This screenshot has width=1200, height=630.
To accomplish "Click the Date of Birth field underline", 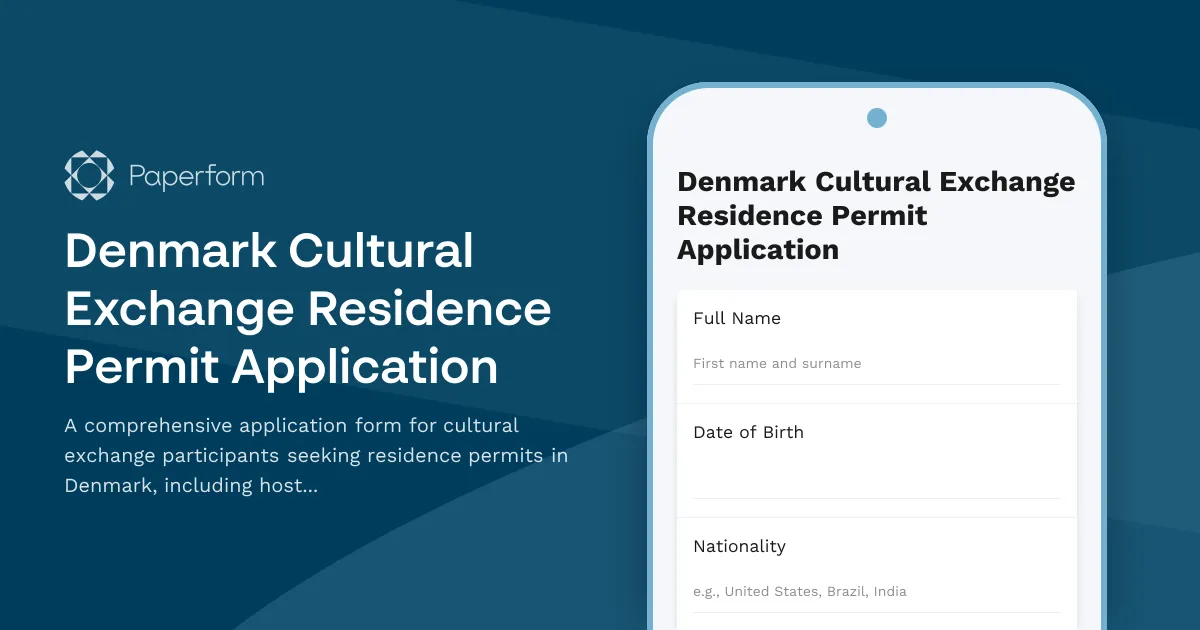I will tap(877, 497).
